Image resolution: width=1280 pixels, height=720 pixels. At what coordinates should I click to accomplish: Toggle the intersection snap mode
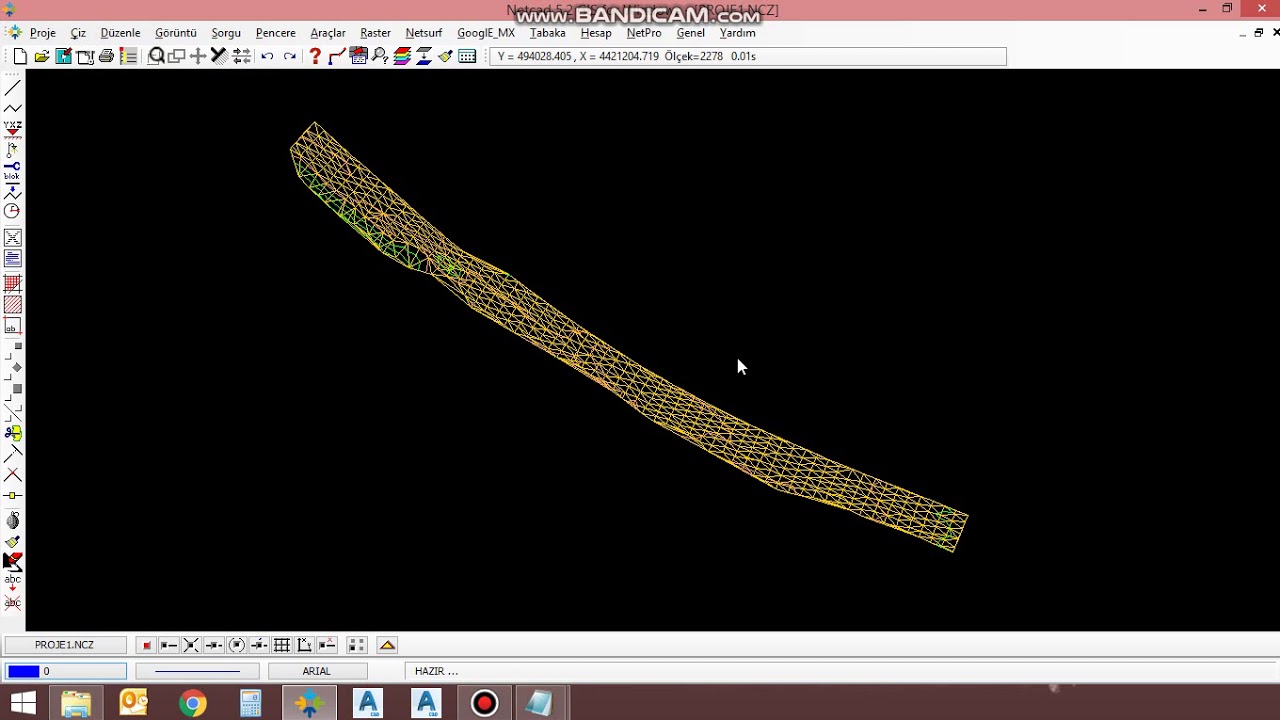(191, 645)
